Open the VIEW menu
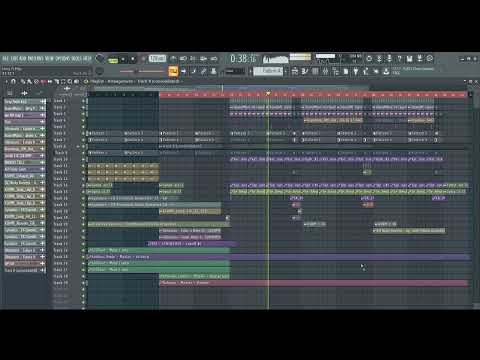Screen dimensions: 480x360 [49, 59]
